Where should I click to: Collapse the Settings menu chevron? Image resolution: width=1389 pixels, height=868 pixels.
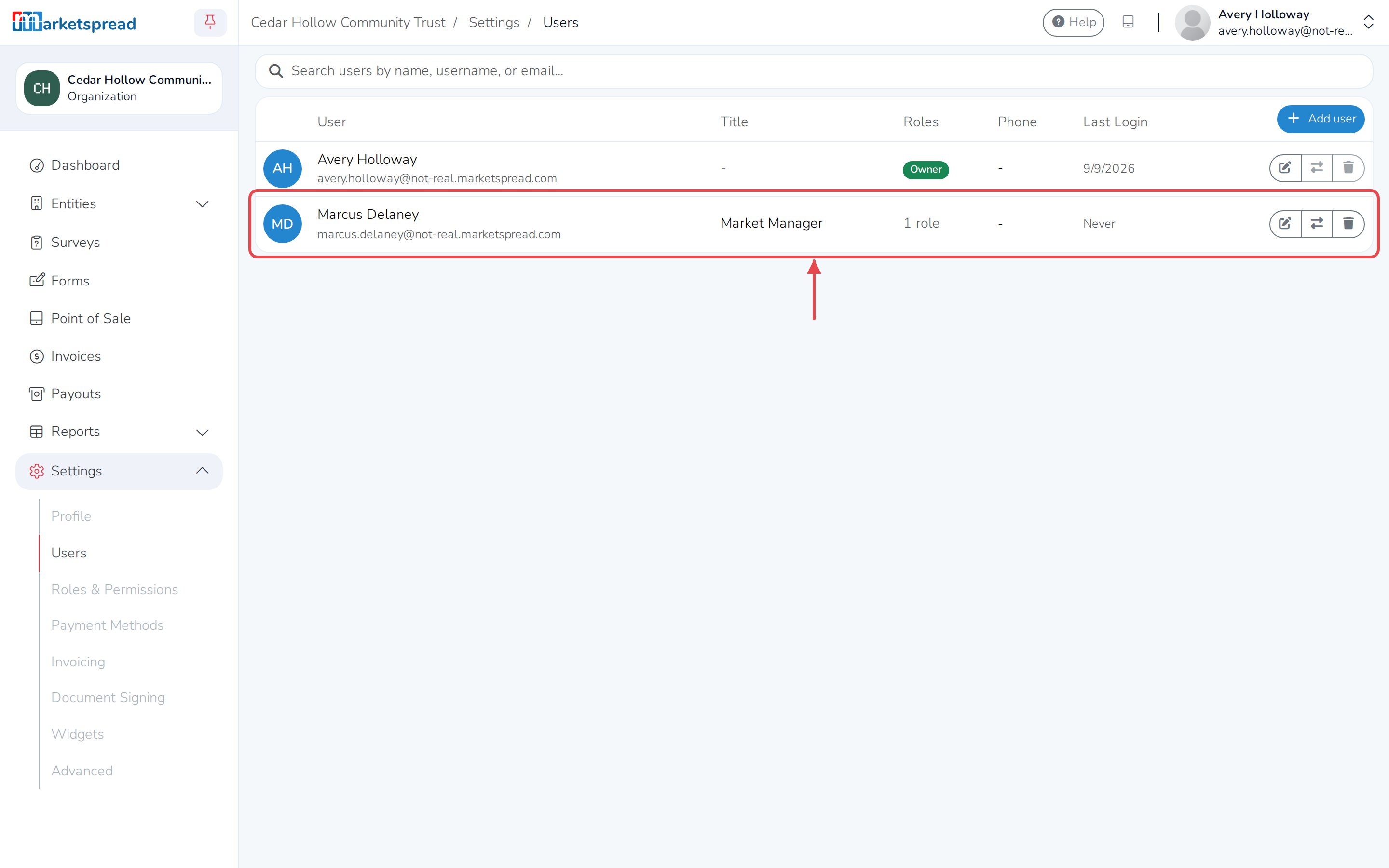pos(202,471)
